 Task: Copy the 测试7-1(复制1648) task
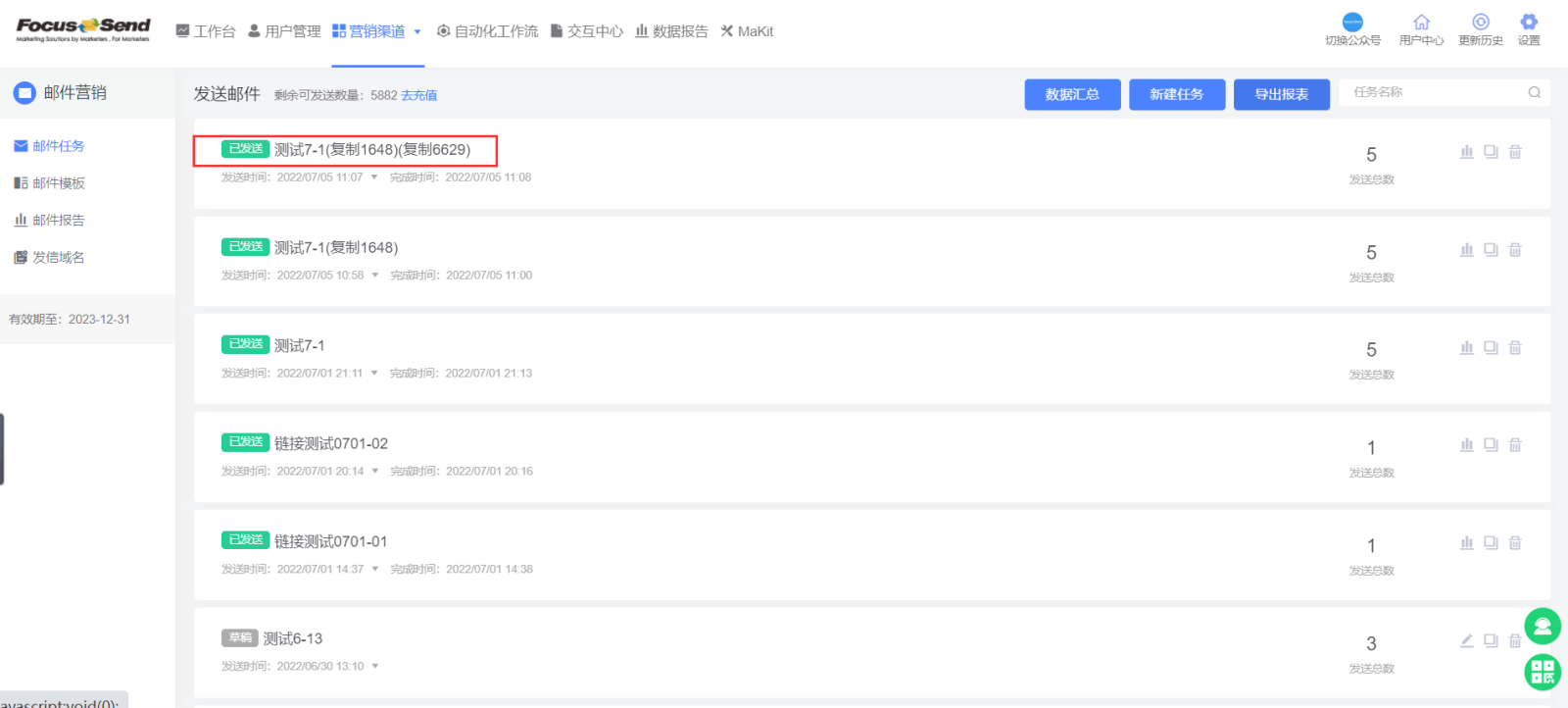[1491, 250]
